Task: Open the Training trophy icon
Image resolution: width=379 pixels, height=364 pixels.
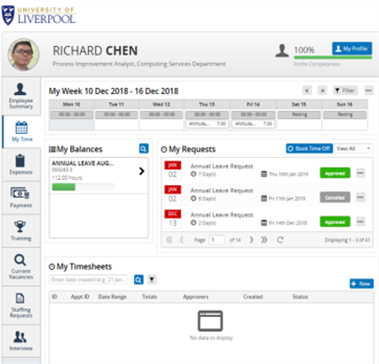Action: point(21,227)
